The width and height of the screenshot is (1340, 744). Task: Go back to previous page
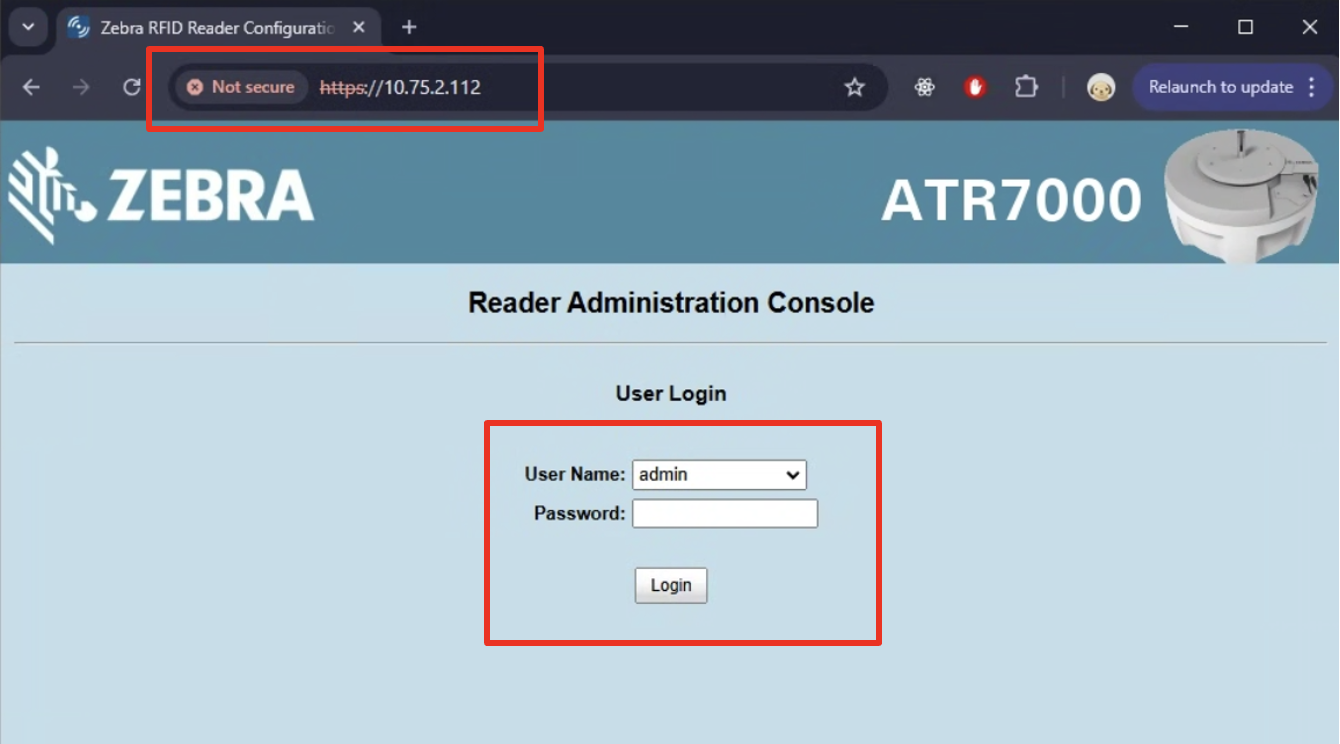coord(31,87)
